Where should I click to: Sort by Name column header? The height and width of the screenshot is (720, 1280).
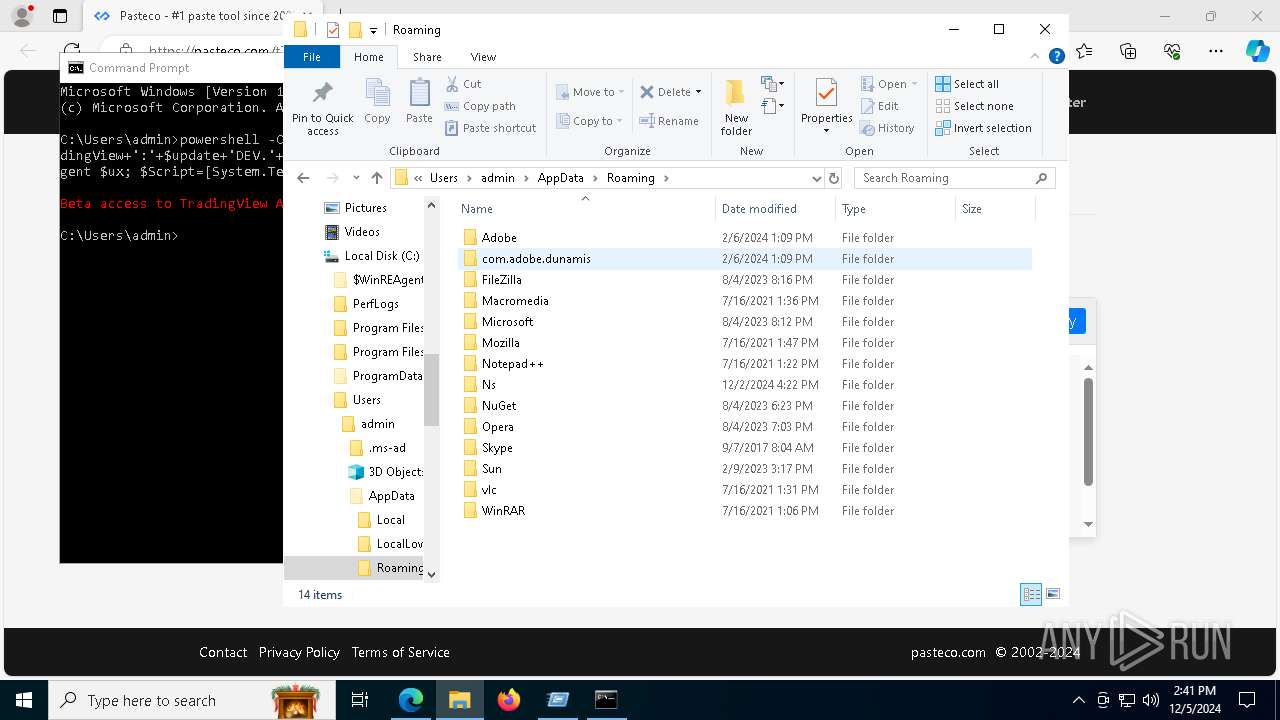tap(585, 209)
